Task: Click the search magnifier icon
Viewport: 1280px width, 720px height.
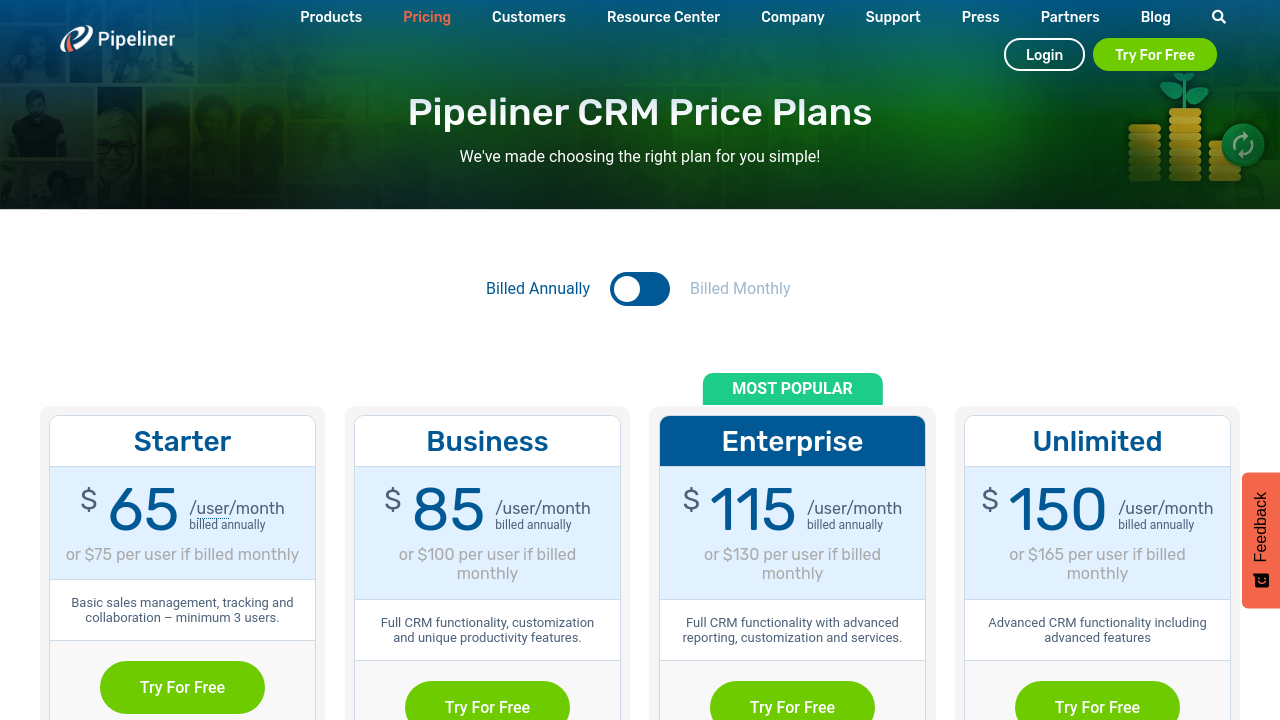Action: coord(1218,17)
